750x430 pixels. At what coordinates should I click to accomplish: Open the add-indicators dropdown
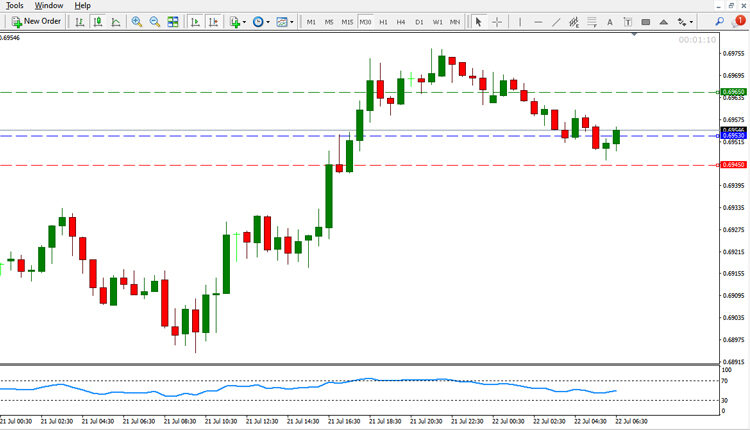[238, 22]
